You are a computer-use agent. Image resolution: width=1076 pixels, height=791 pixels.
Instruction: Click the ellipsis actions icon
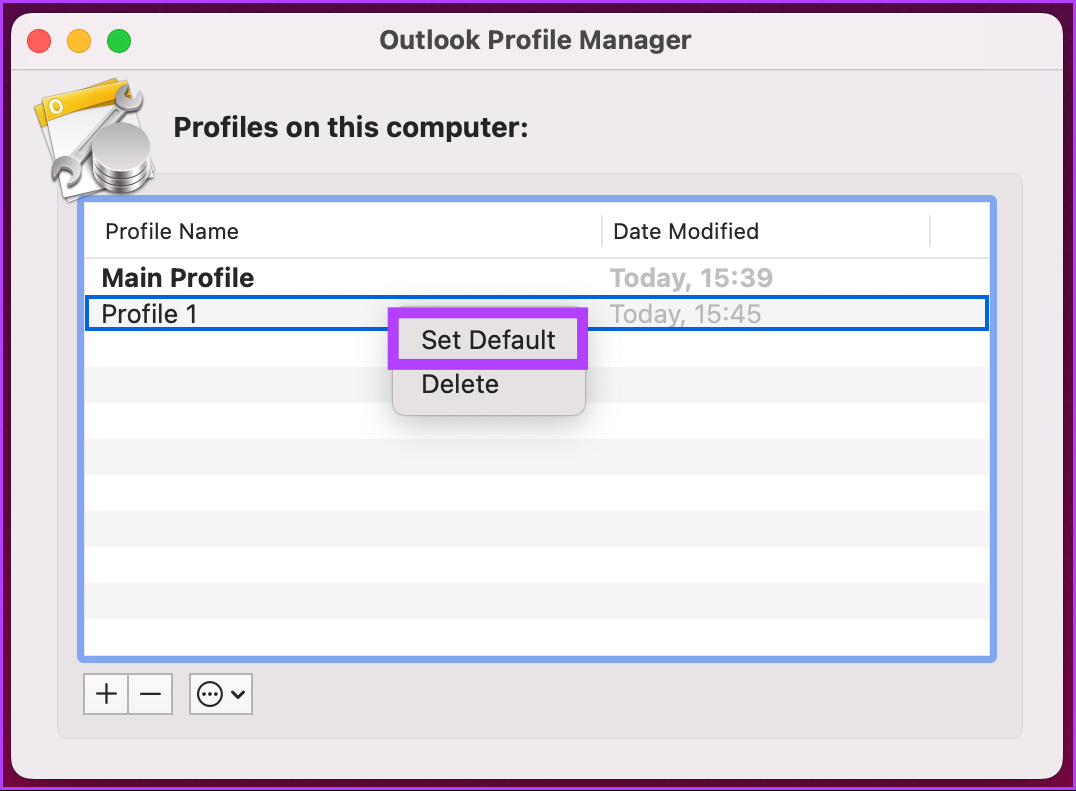tap(212, 693)
